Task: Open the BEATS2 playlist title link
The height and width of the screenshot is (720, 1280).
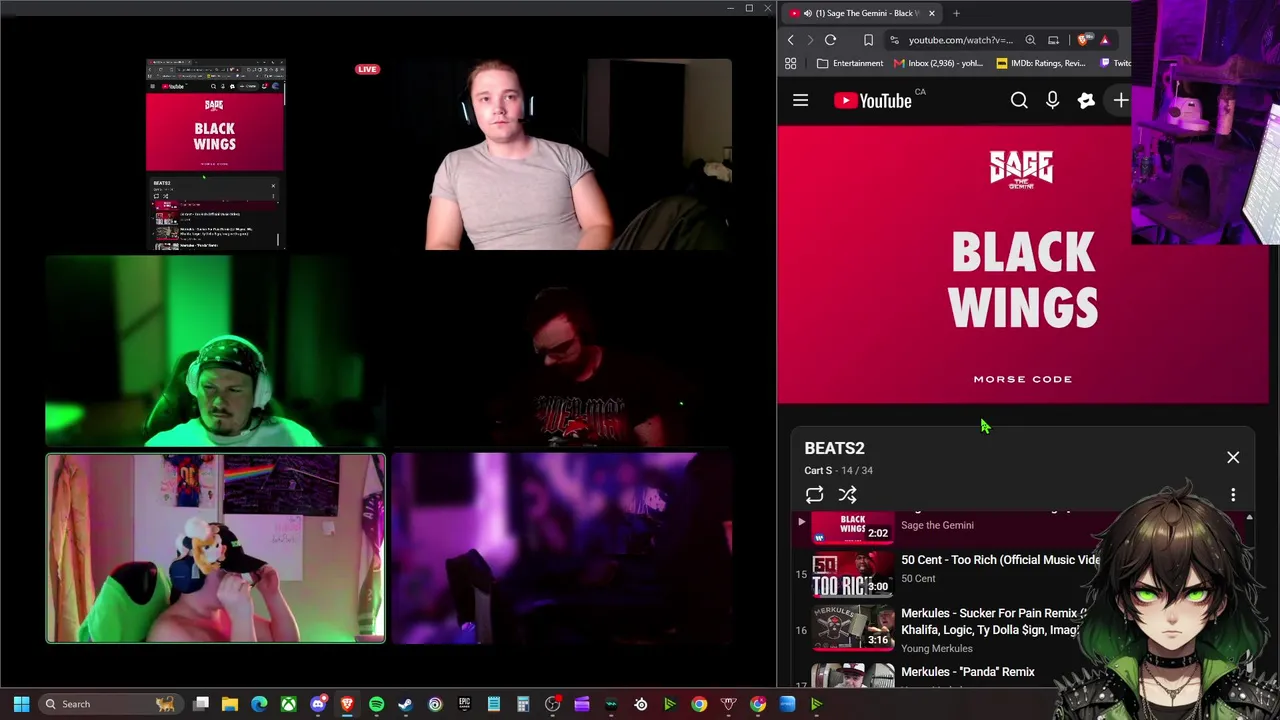Action: (834, 448)
